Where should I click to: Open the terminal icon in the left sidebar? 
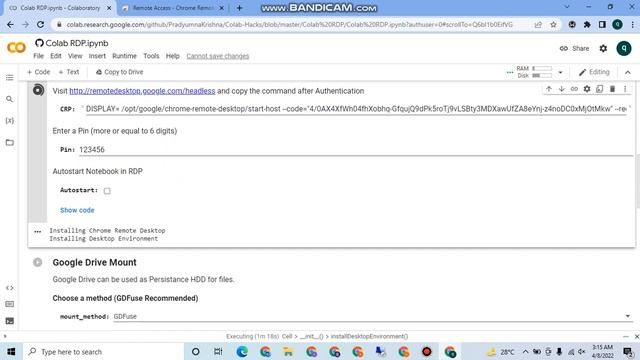9,321
